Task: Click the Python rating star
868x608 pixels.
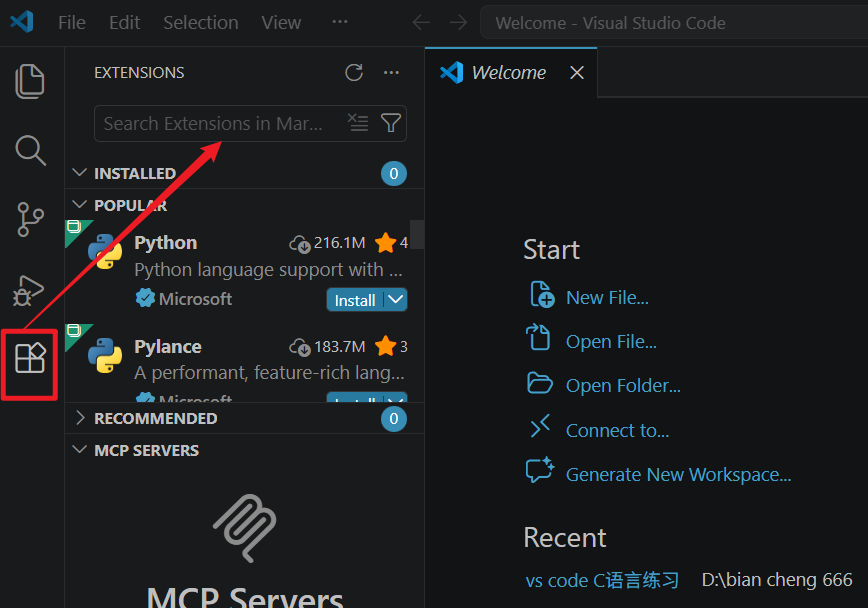Action: pos(385,243)
